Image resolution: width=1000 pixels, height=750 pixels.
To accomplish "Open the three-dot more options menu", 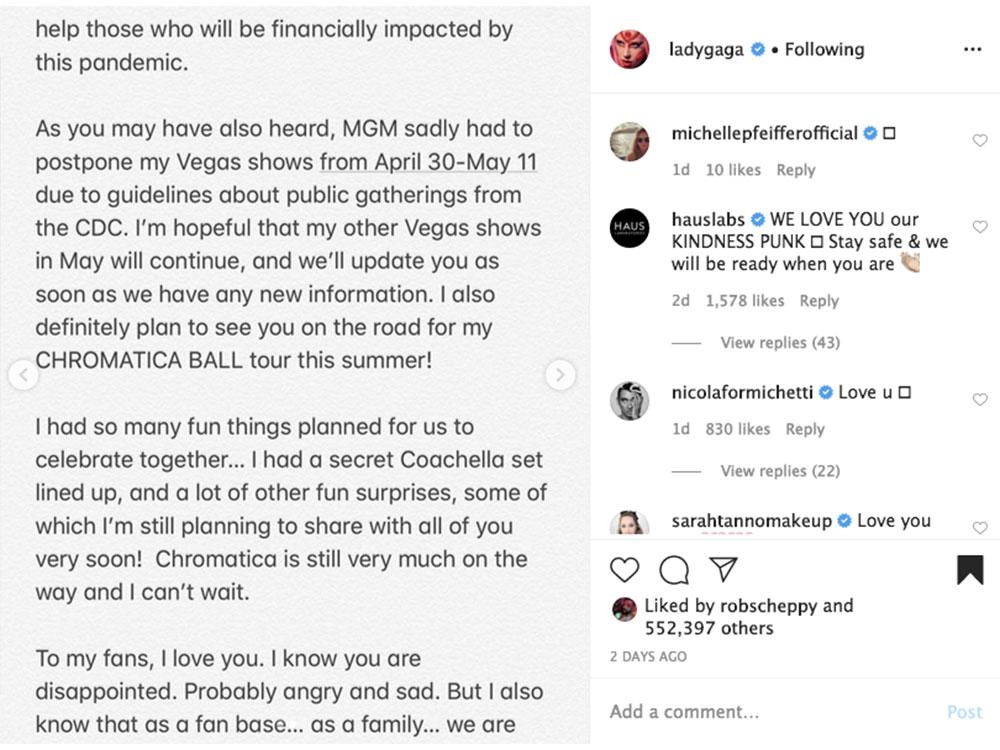I will click(972, 50).
